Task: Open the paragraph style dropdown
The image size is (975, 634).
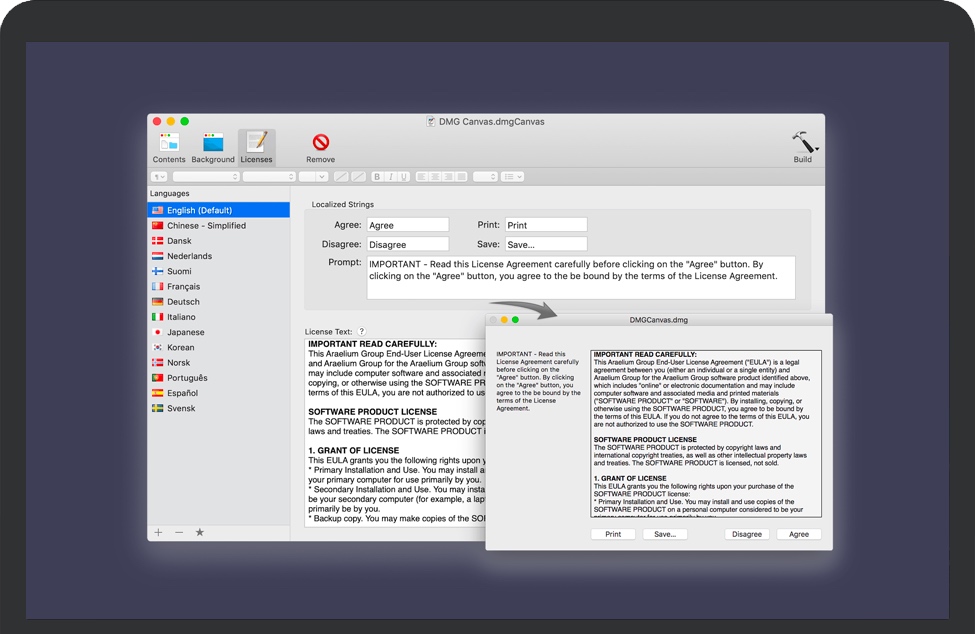Action: click(159, 177)
